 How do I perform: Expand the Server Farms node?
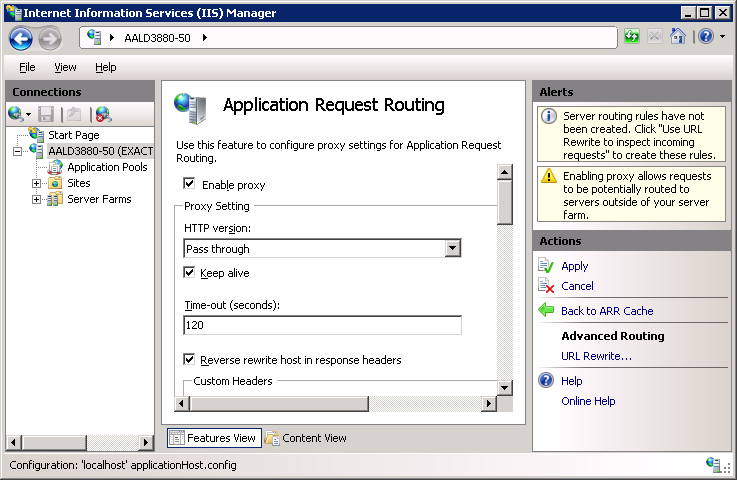click(x=36, y=199)
